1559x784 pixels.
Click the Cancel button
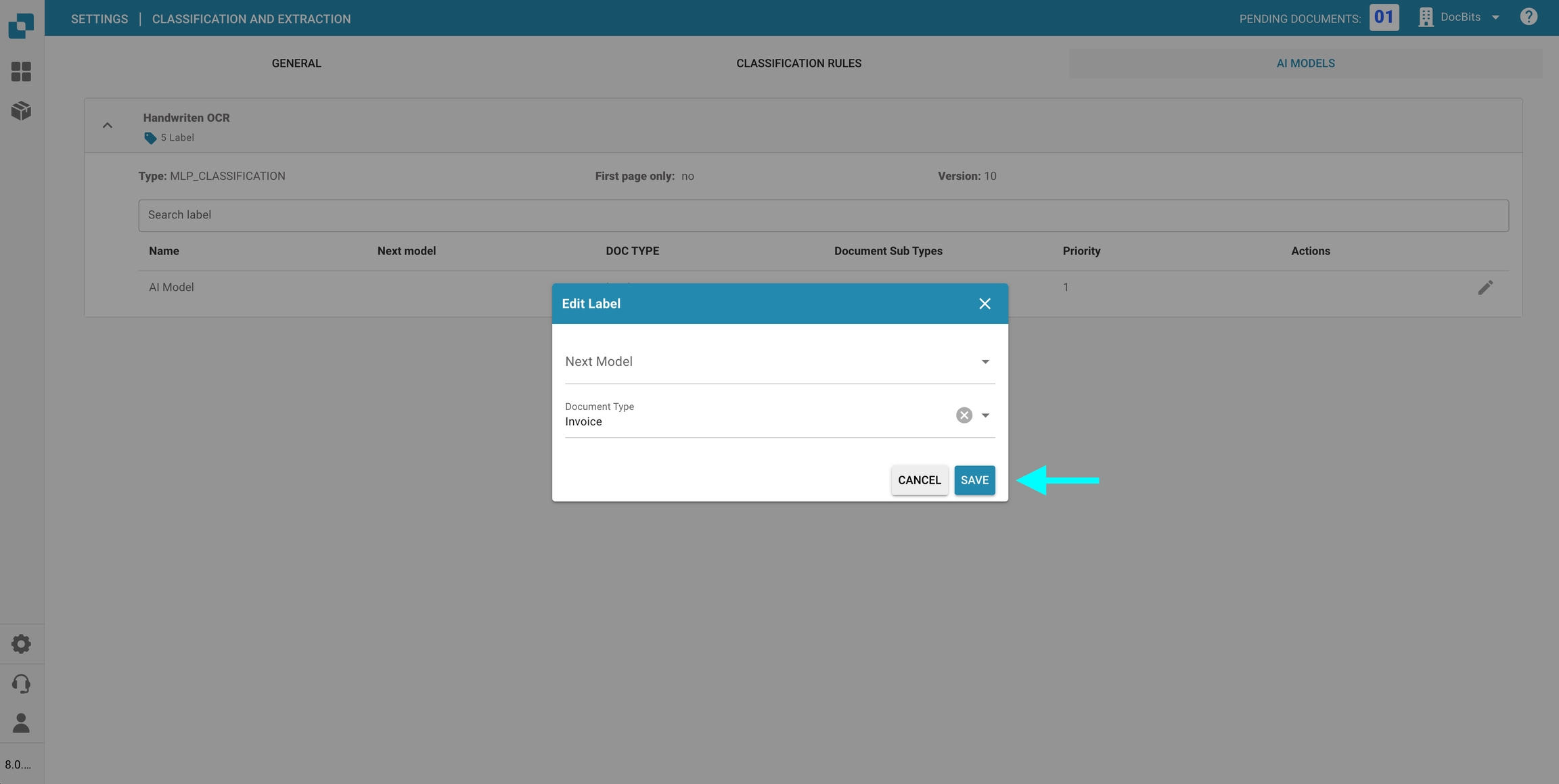pos(919,480)
